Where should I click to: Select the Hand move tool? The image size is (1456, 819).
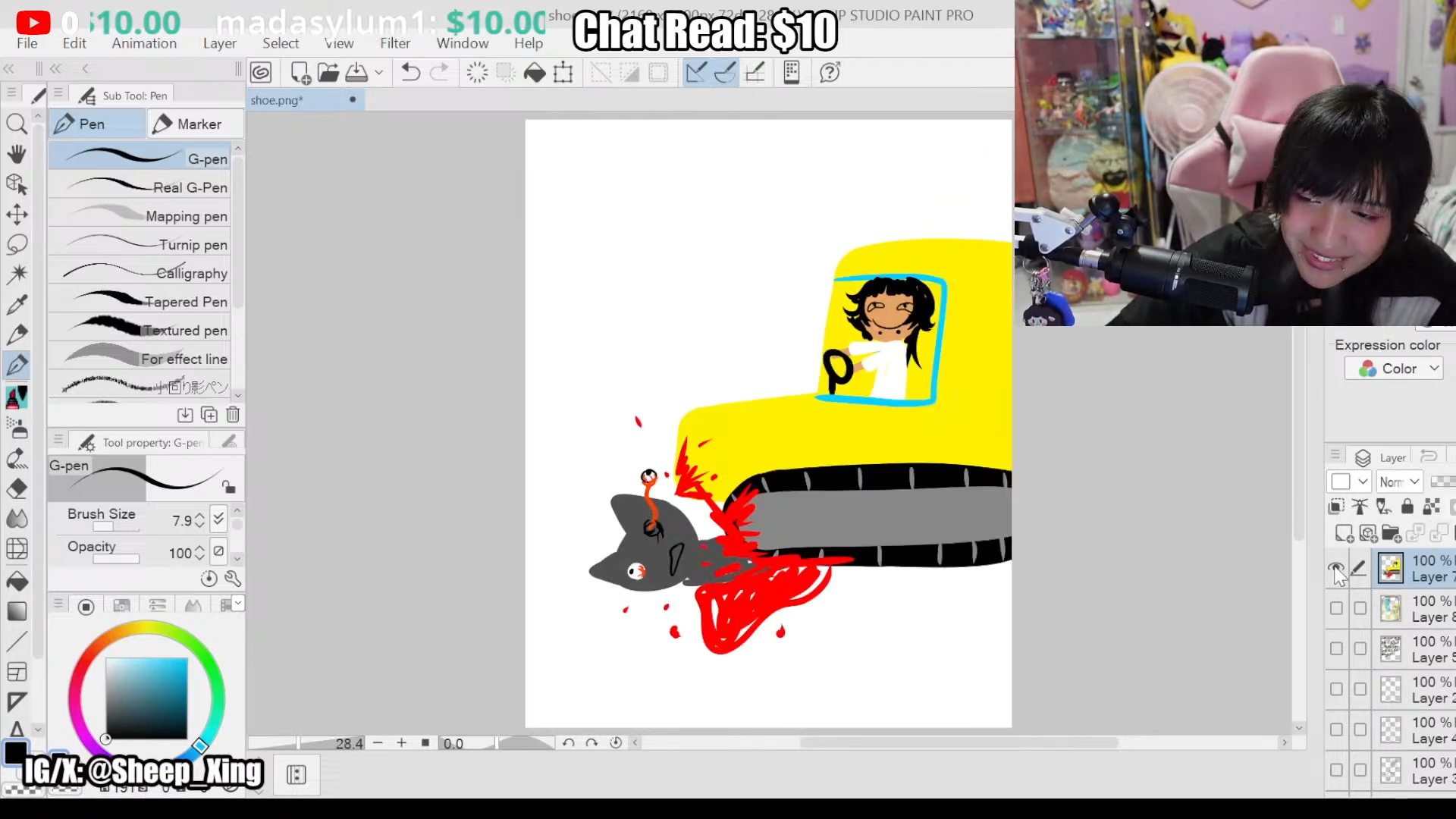[x=17, y=154]
